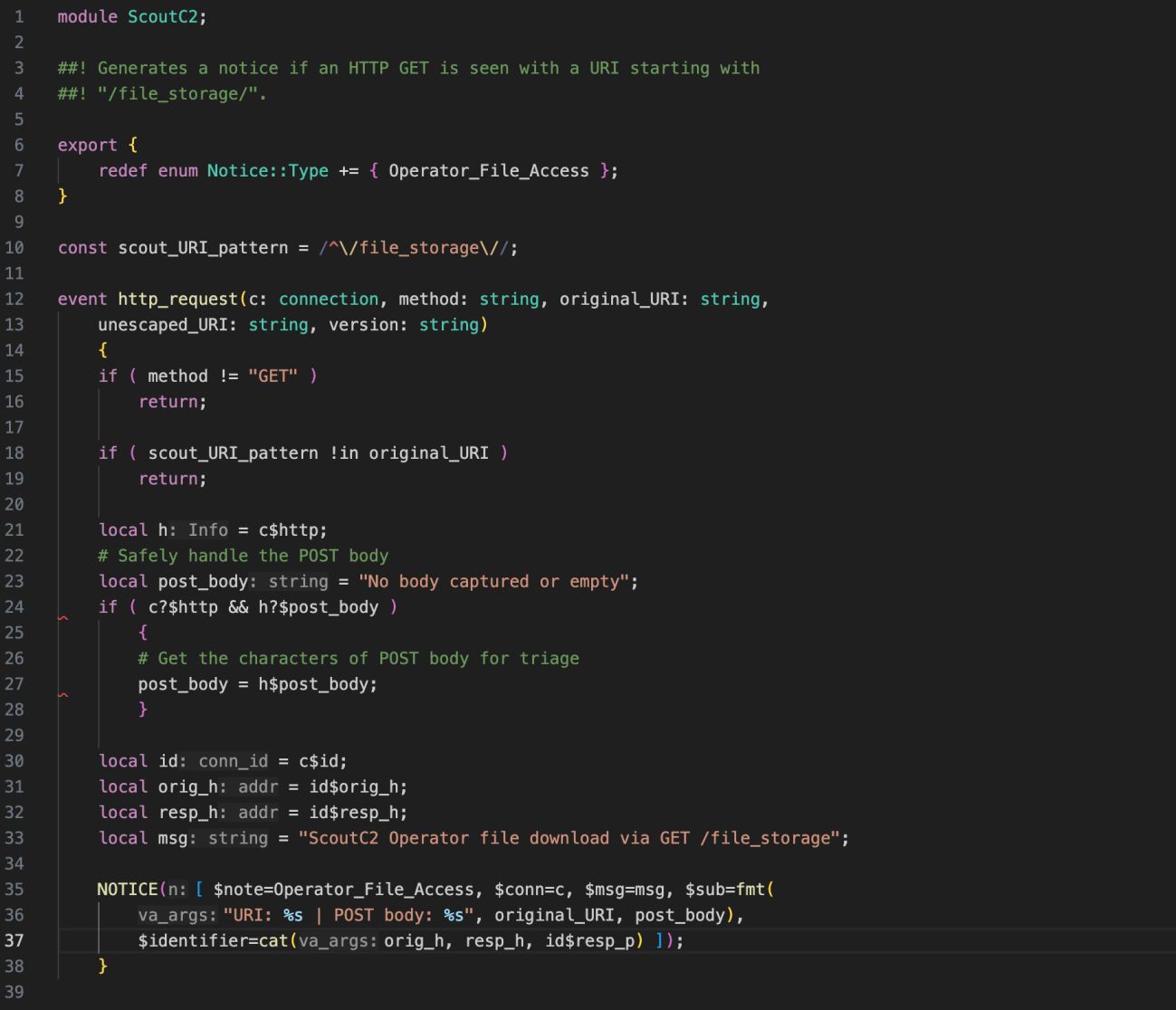Image resolution: width=1176 pixels, height=1010 pixels.
Task: Click the 'NOTICE' call on line 35
Action: click(x=128, y=889)
